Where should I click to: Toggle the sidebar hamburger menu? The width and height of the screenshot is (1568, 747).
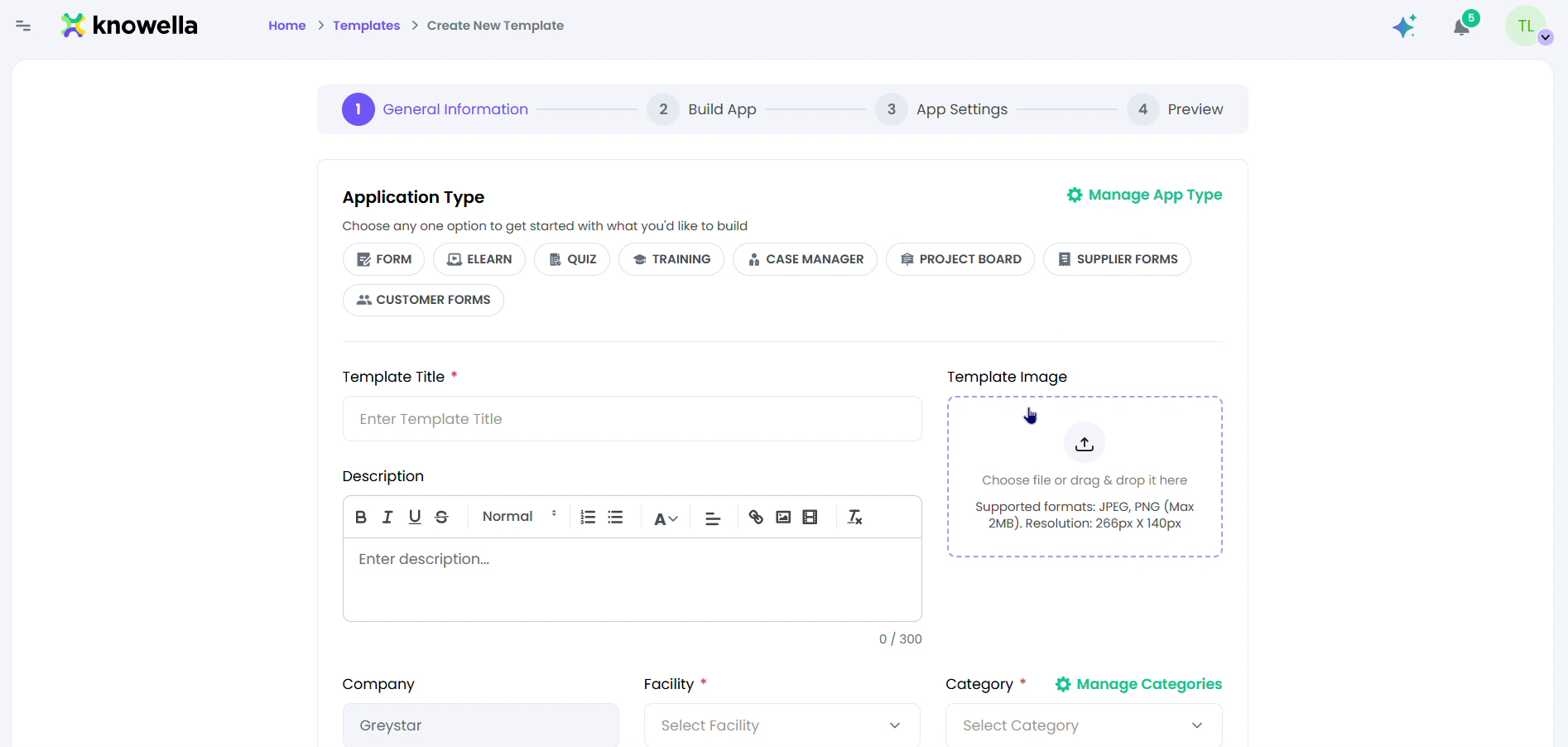point(23,26)
